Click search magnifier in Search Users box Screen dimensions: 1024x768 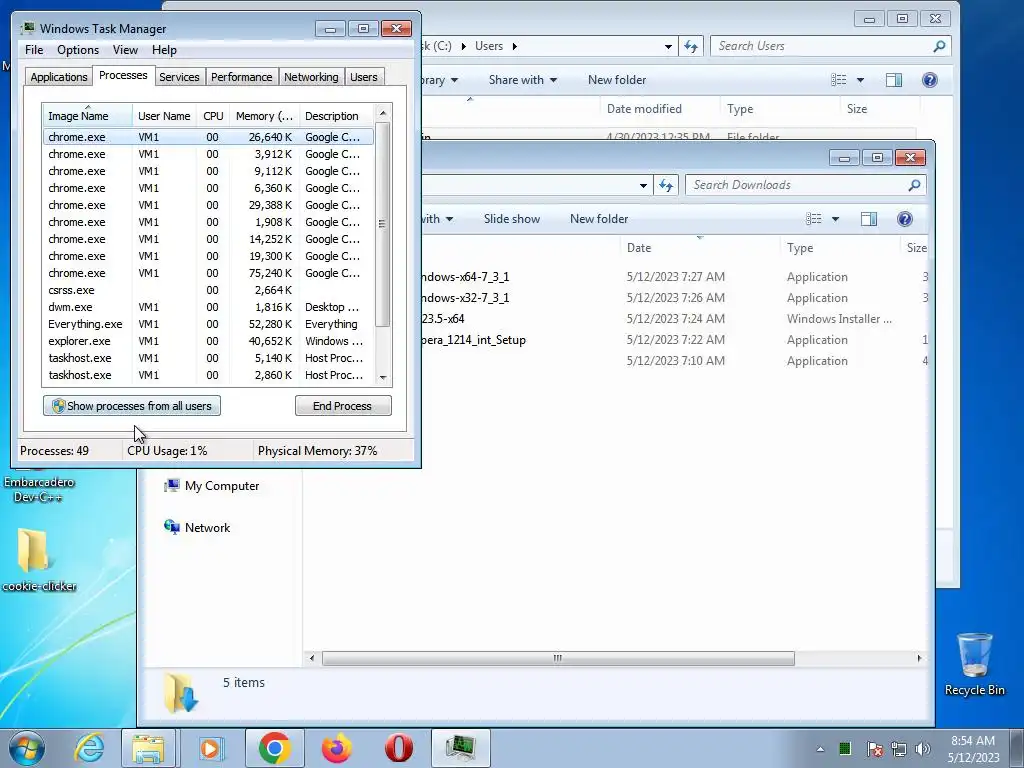pyautogui.click(x=939, y=46)
